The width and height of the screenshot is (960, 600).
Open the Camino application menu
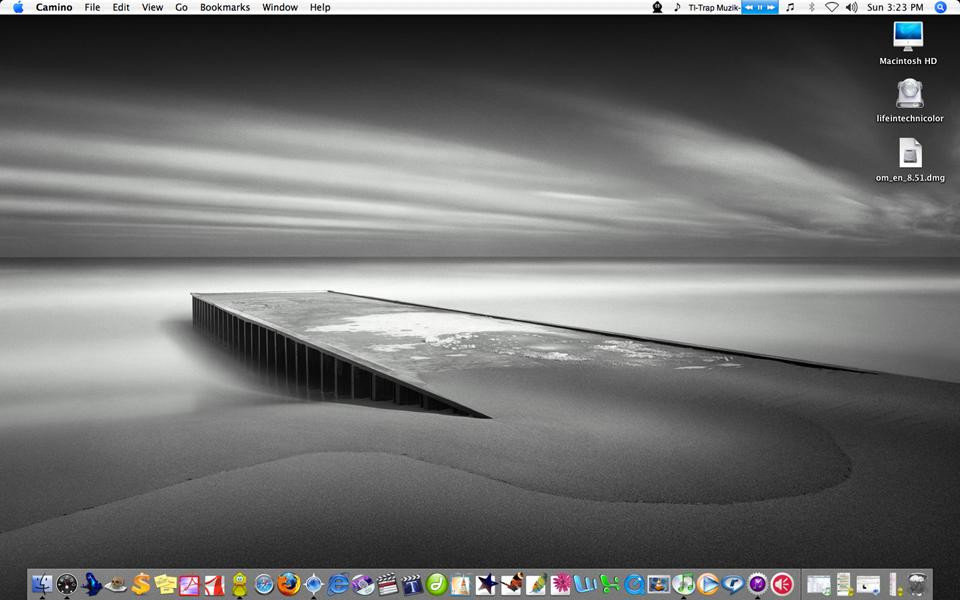point(54,7)
